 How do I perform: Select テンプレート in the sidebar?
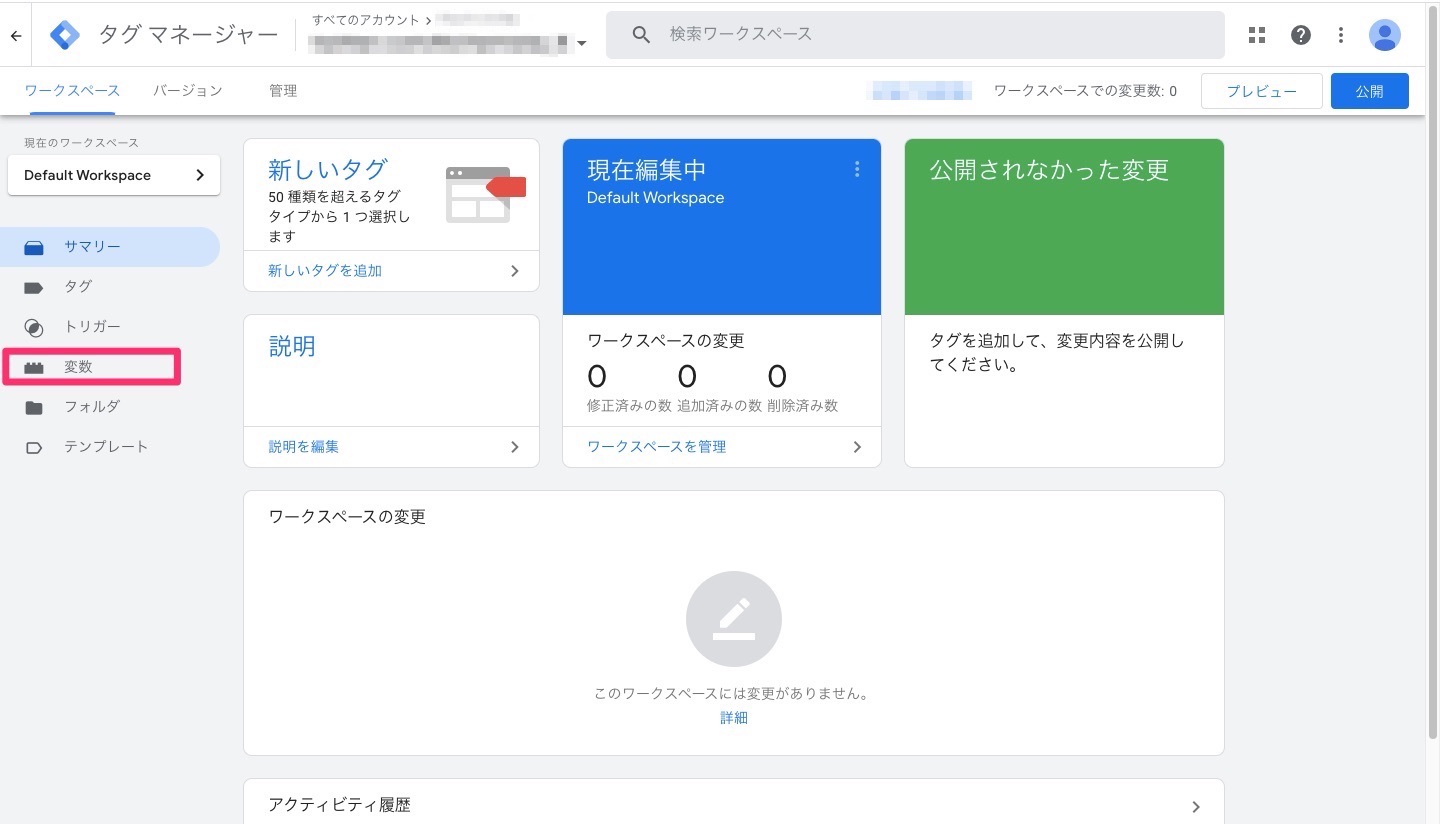pos(110,447)
